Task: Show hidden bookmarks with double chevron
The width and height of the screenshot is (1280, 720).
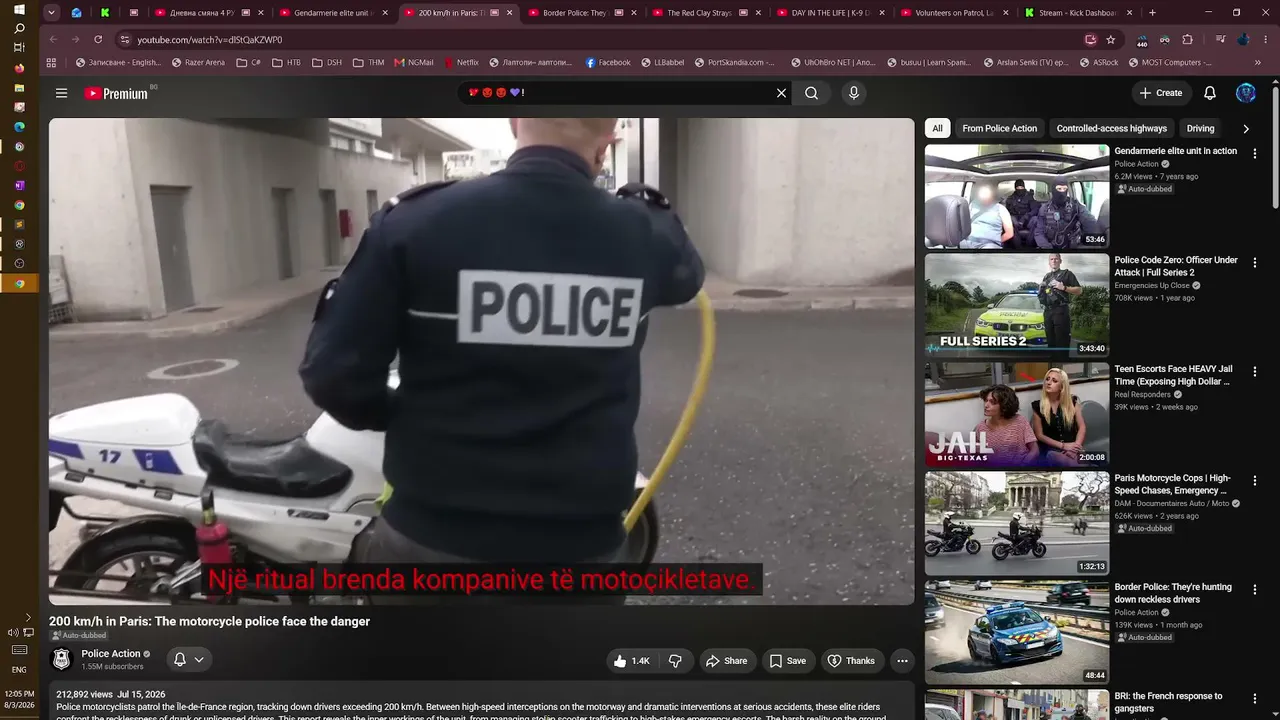Action: pos(1258,62)
